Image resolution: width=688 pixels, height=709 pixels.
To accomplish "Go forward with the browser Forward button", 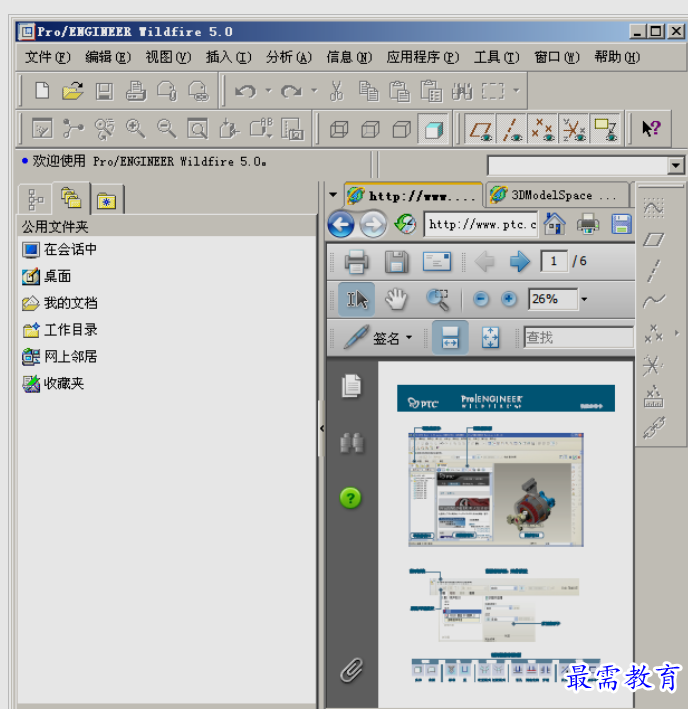I will [373, 224].
